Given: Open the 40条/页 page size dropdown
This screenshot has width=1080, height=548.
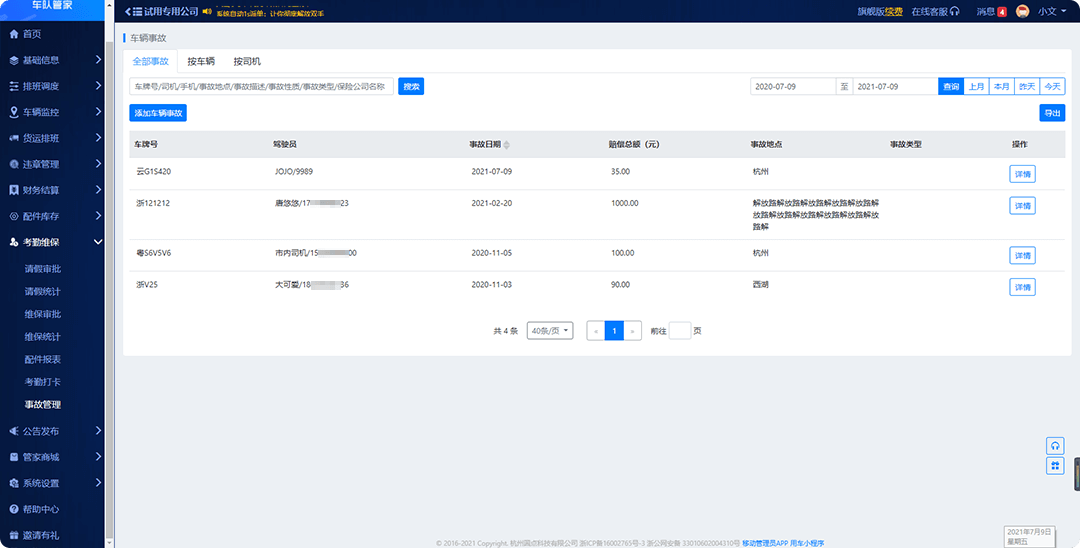Looking at the screenshot, I should [x=549, y=330].
